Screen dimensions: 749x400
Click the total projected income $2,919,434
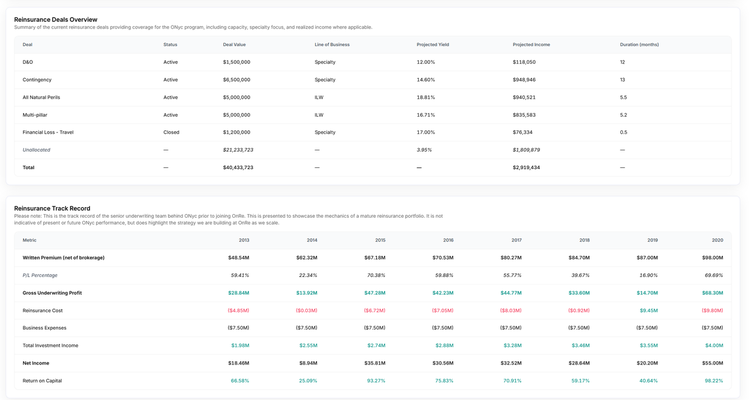pyautogui.click(x=526, y=167)
